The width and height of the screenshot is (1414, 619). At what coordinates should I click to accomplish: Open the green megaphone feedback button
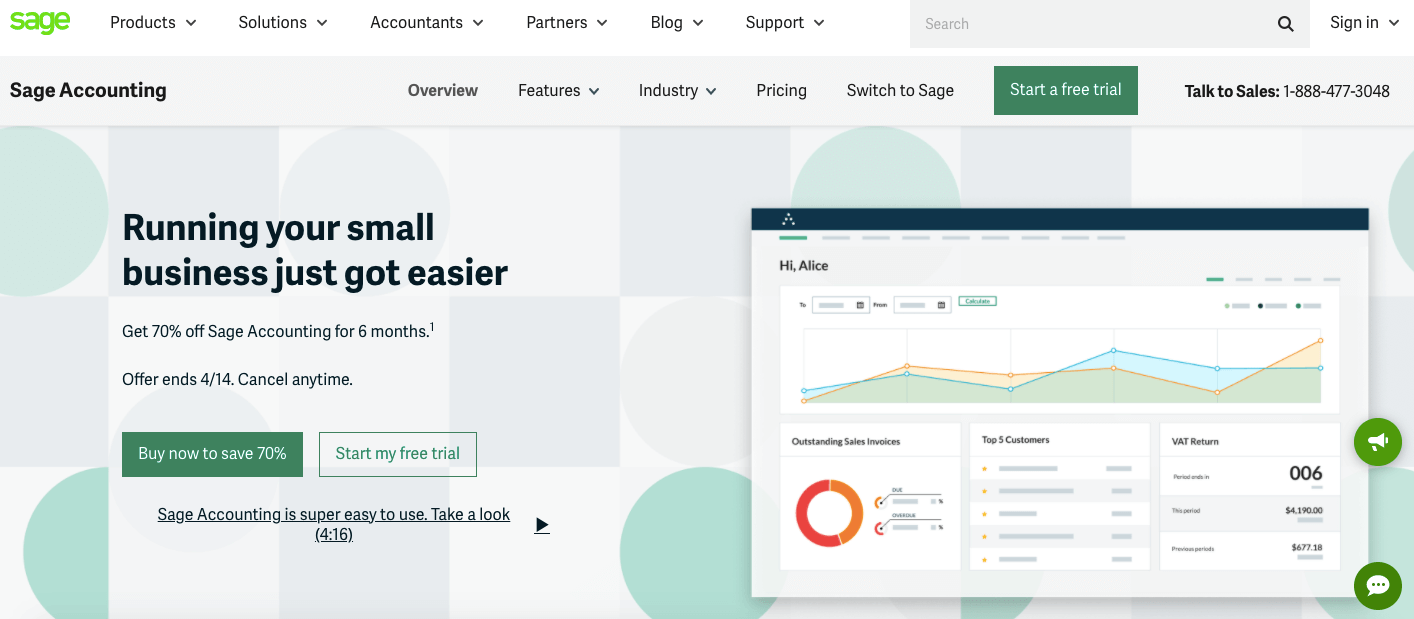coord(1377,441)
